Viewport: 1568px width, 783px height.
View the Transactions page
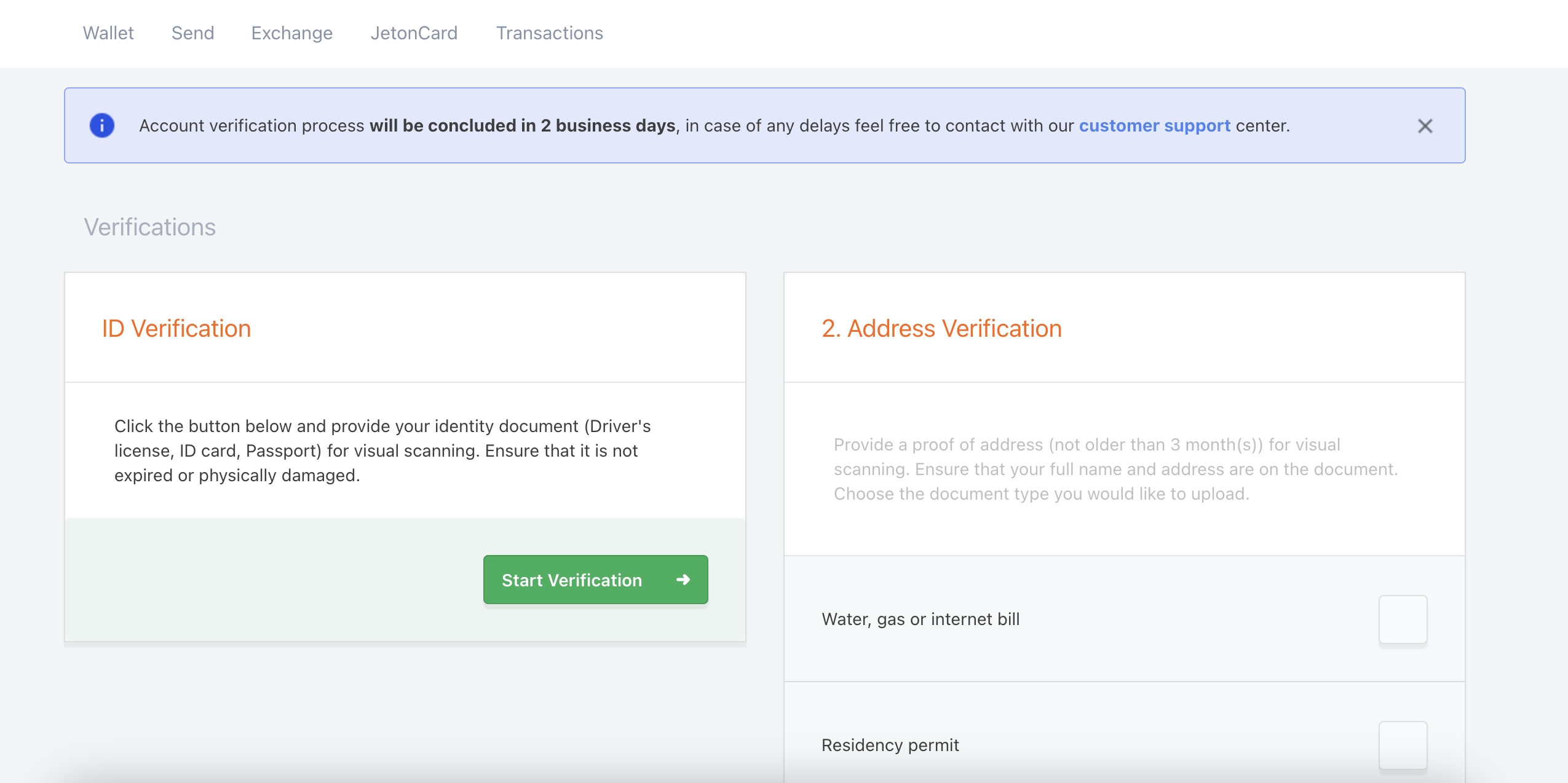pos(549,33)
